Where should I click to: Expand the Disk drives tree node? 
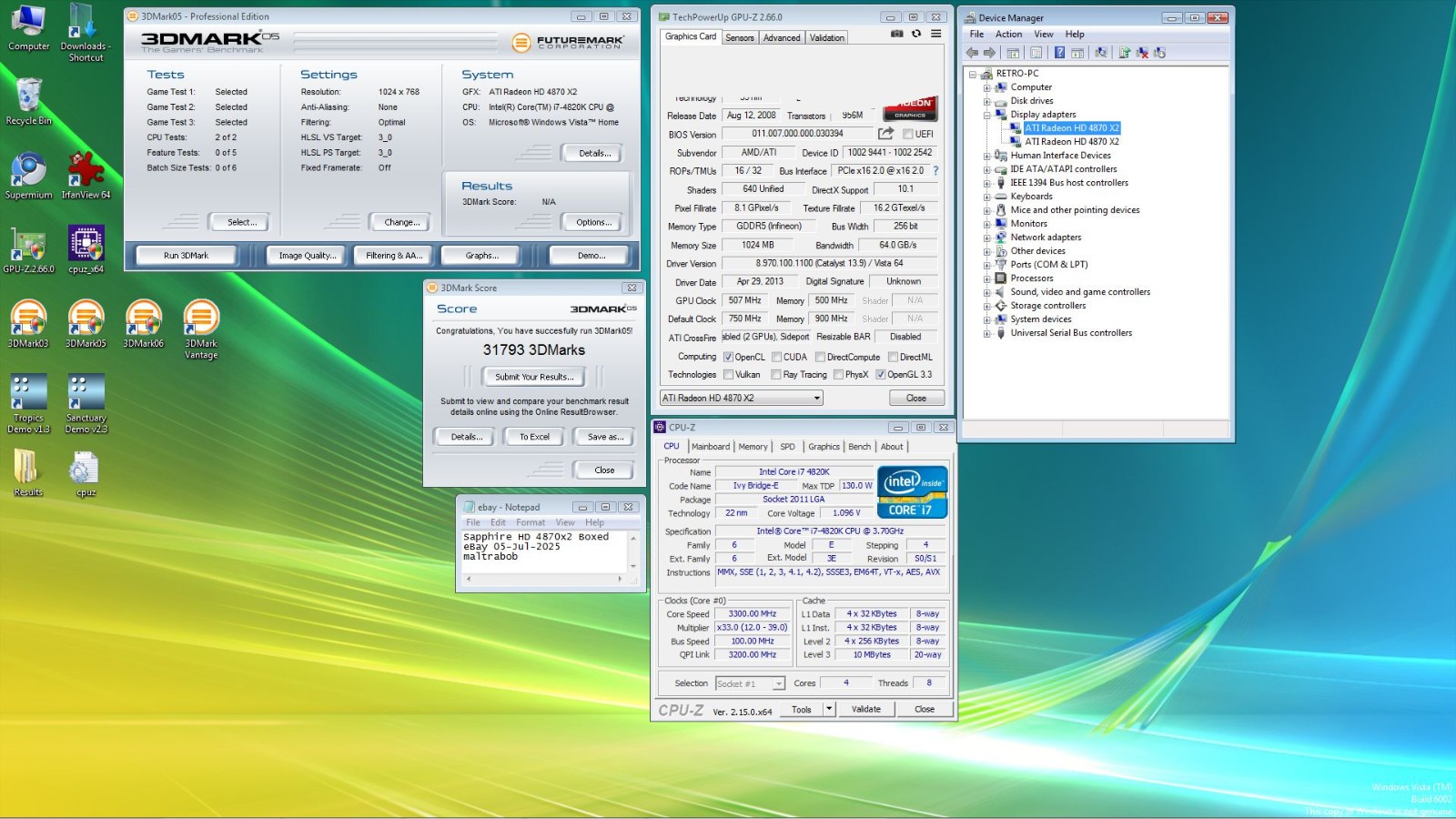point(986,101)
